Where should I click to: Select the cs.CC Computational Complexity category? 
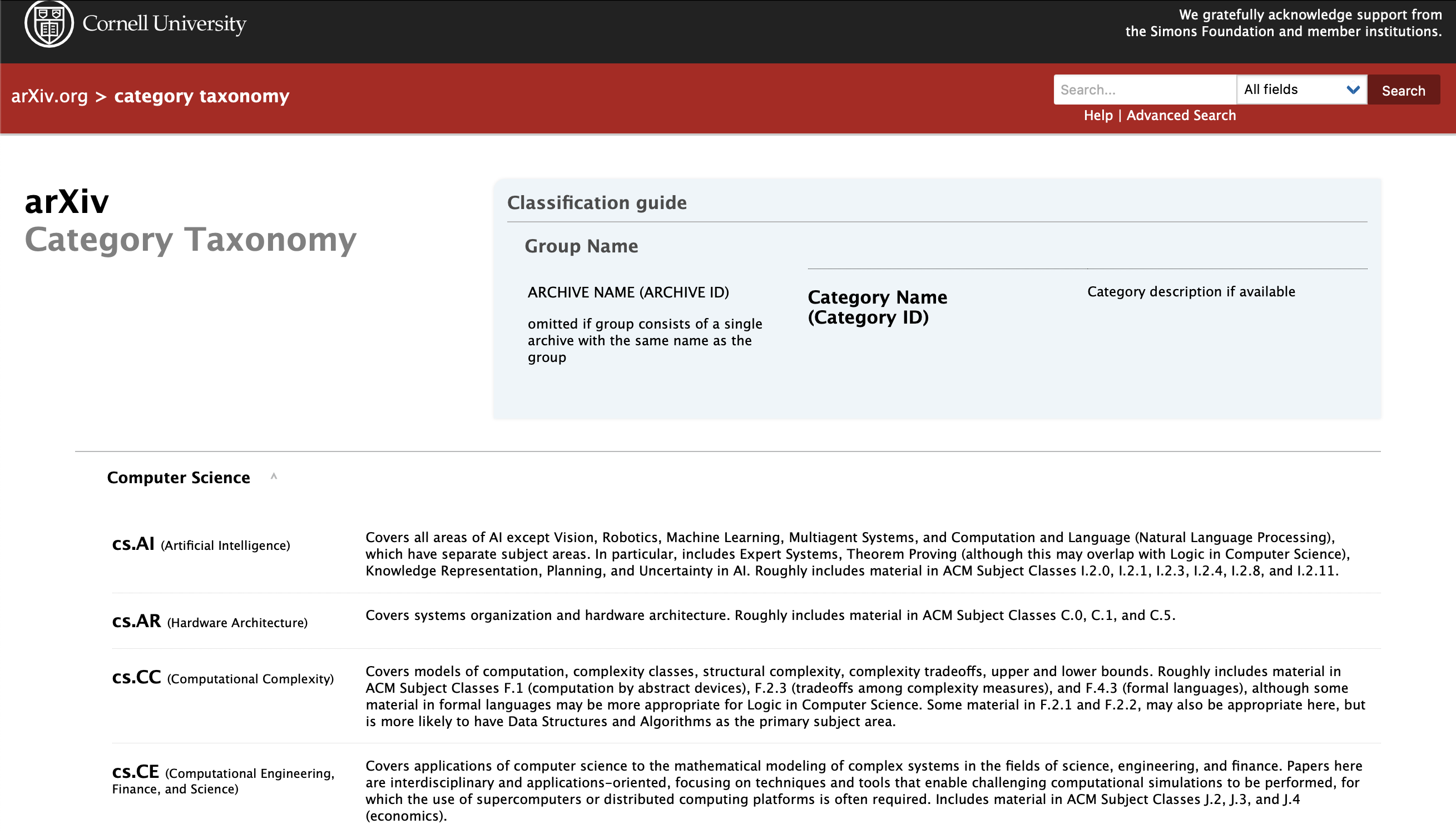[x=136, y=677]
